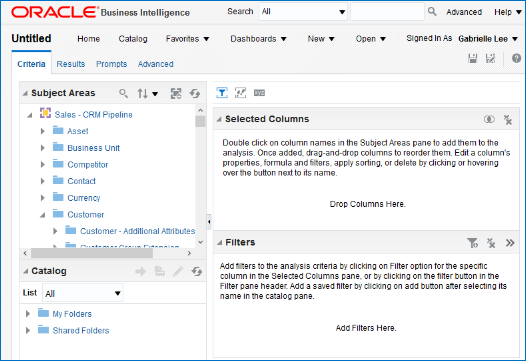
Task: Expand the Asset folder
Action: (43, 131)
